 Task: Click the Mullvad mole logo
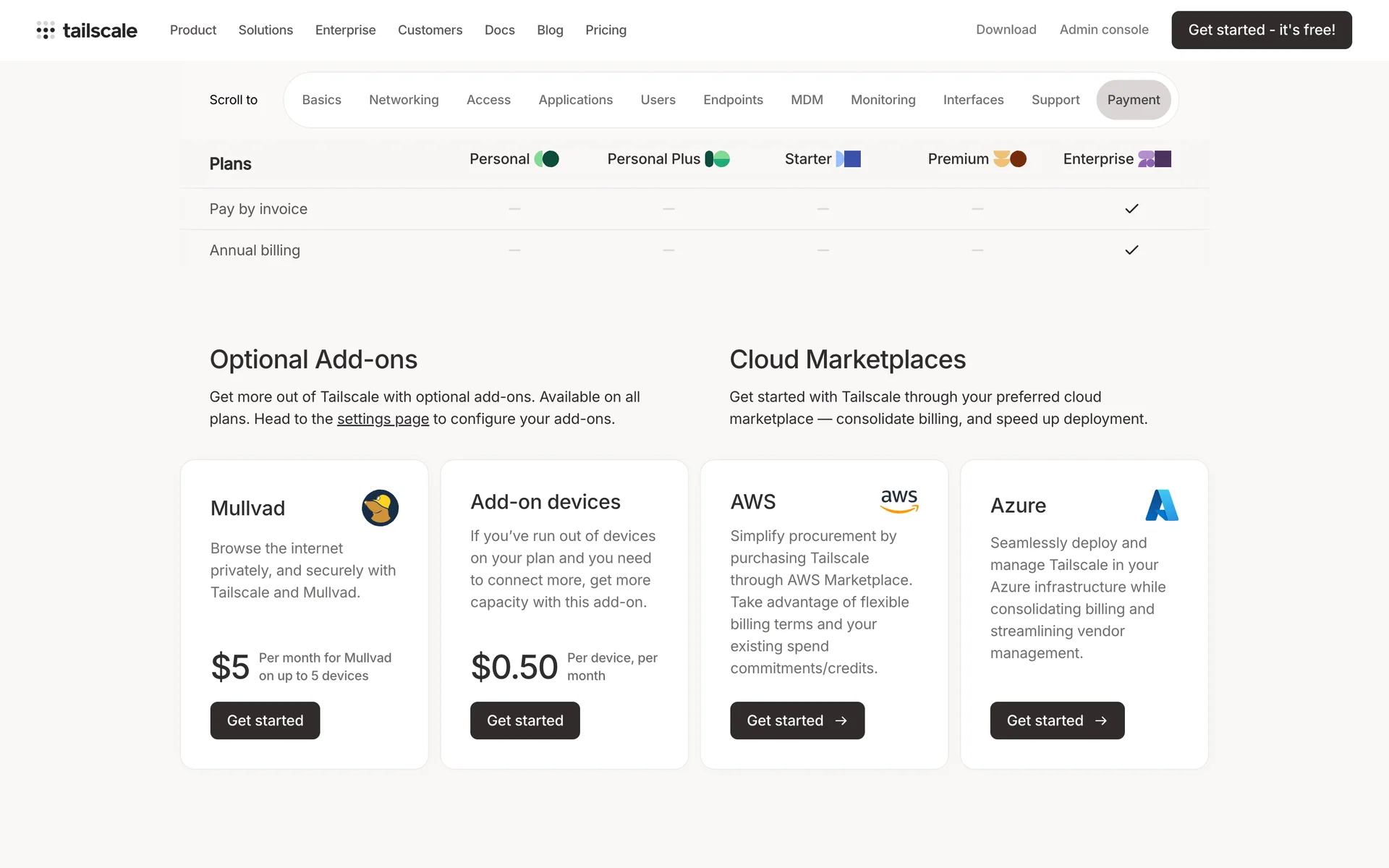pyautogui.click(x=380, y=508)
